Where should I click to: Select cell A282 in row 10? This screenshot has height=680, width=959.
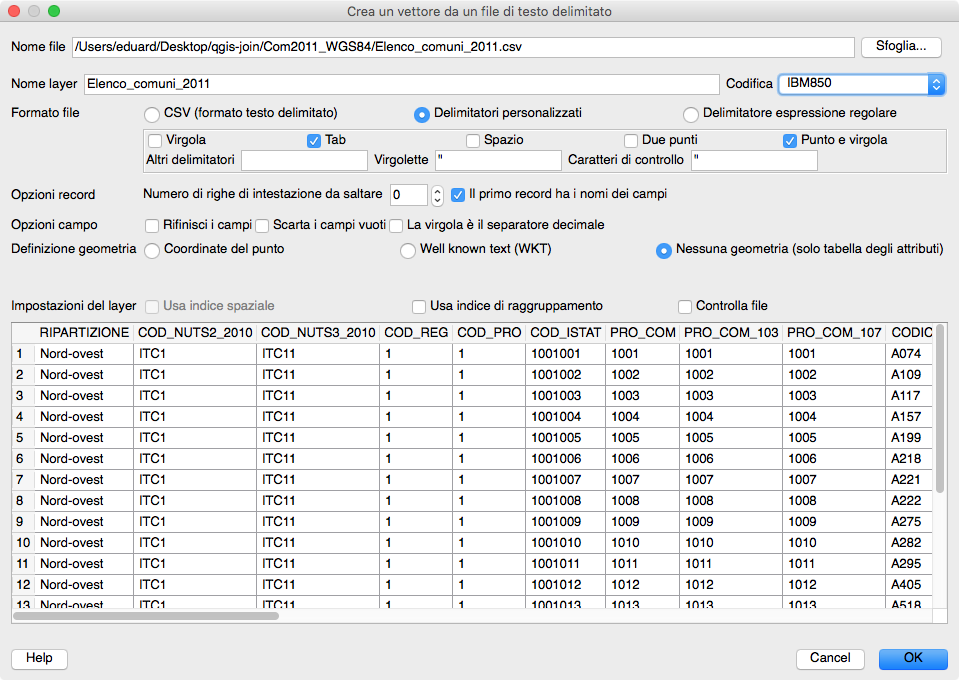909,543
